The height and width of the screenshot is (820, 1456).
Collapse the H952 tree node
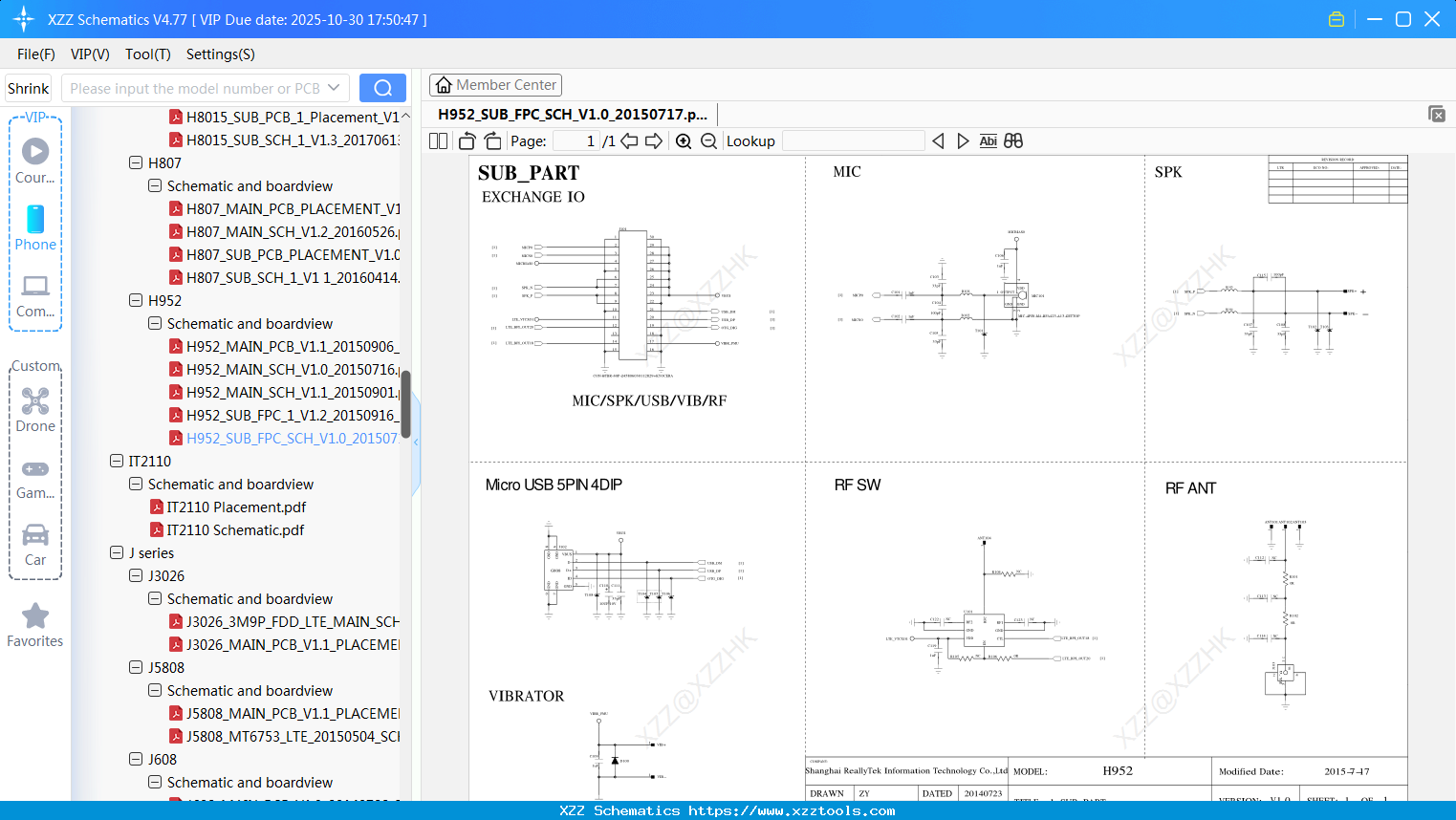click(135, 300)
